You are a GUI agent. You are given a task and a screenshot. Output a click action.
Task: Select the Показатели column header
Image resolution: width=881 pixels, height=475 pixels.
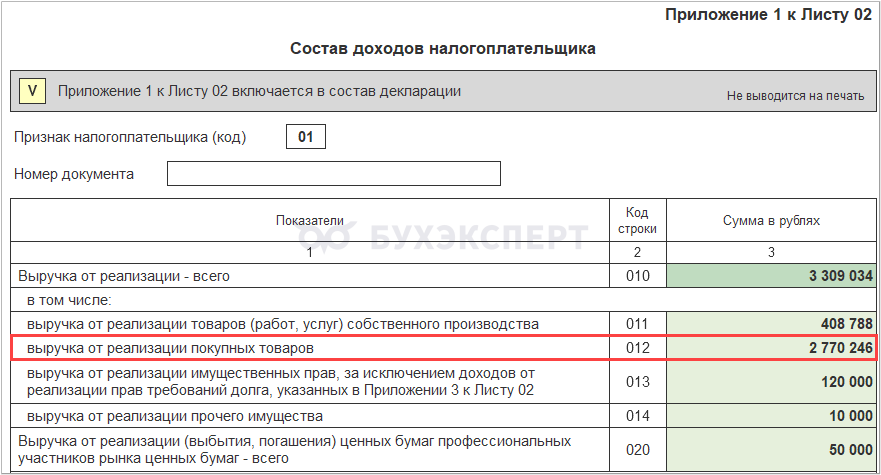310,220
